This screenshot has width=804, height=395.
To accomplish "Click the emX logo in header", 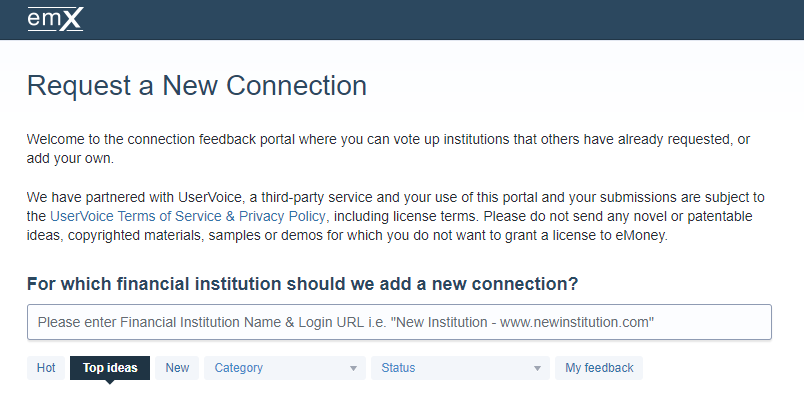I will (55, 19).
